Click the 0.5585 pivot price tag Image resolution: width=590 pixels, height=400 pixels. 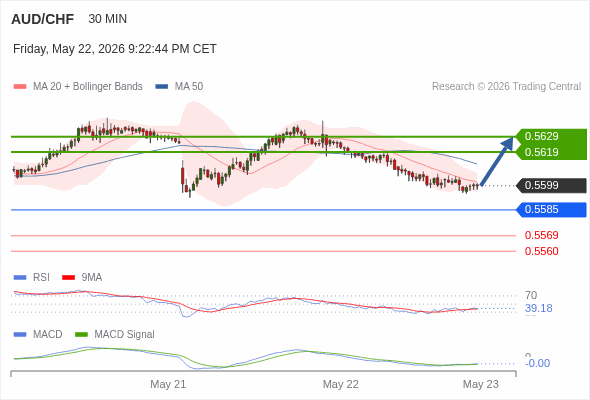(x=550, y=210)
